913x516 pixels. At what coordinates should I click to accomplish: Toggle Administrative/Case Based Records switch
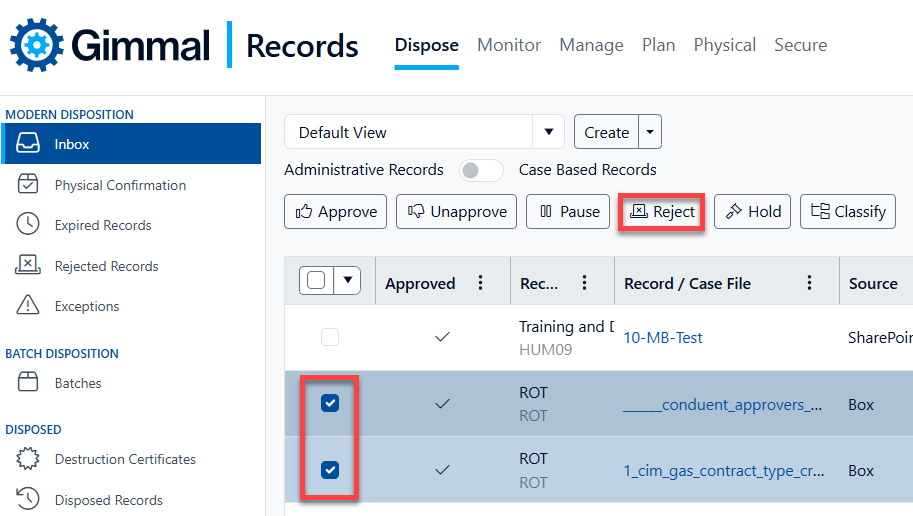pyautogui.click(x=481, y=170)
